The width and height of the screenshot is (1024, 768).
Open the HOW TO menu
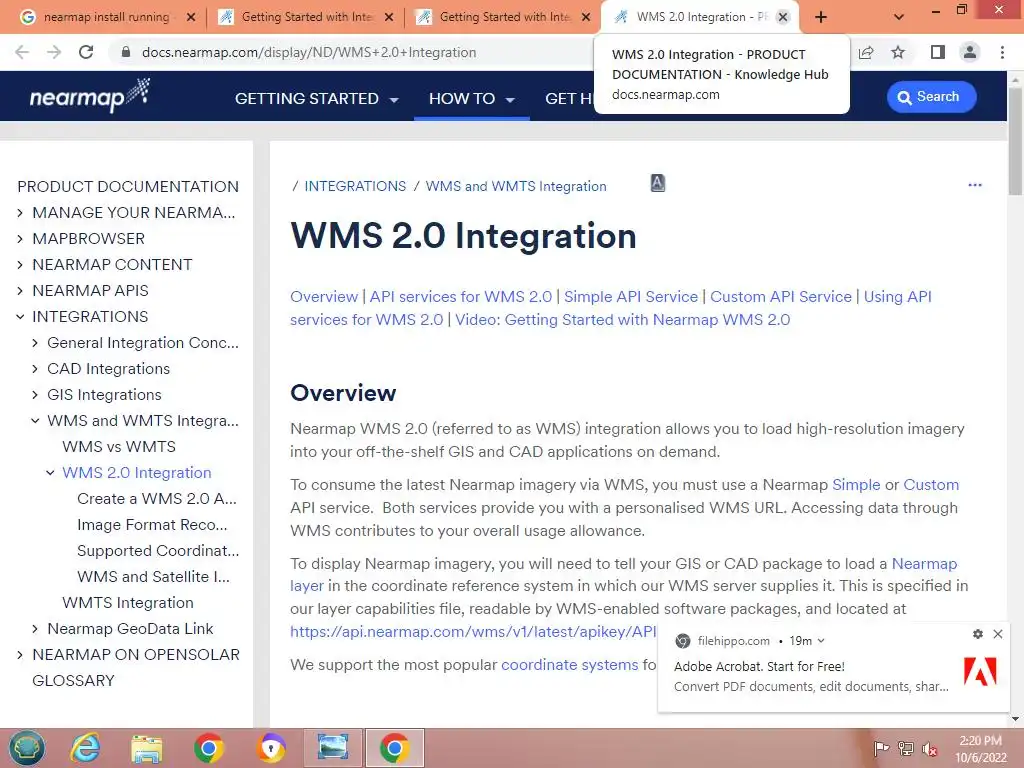[472, 99]
